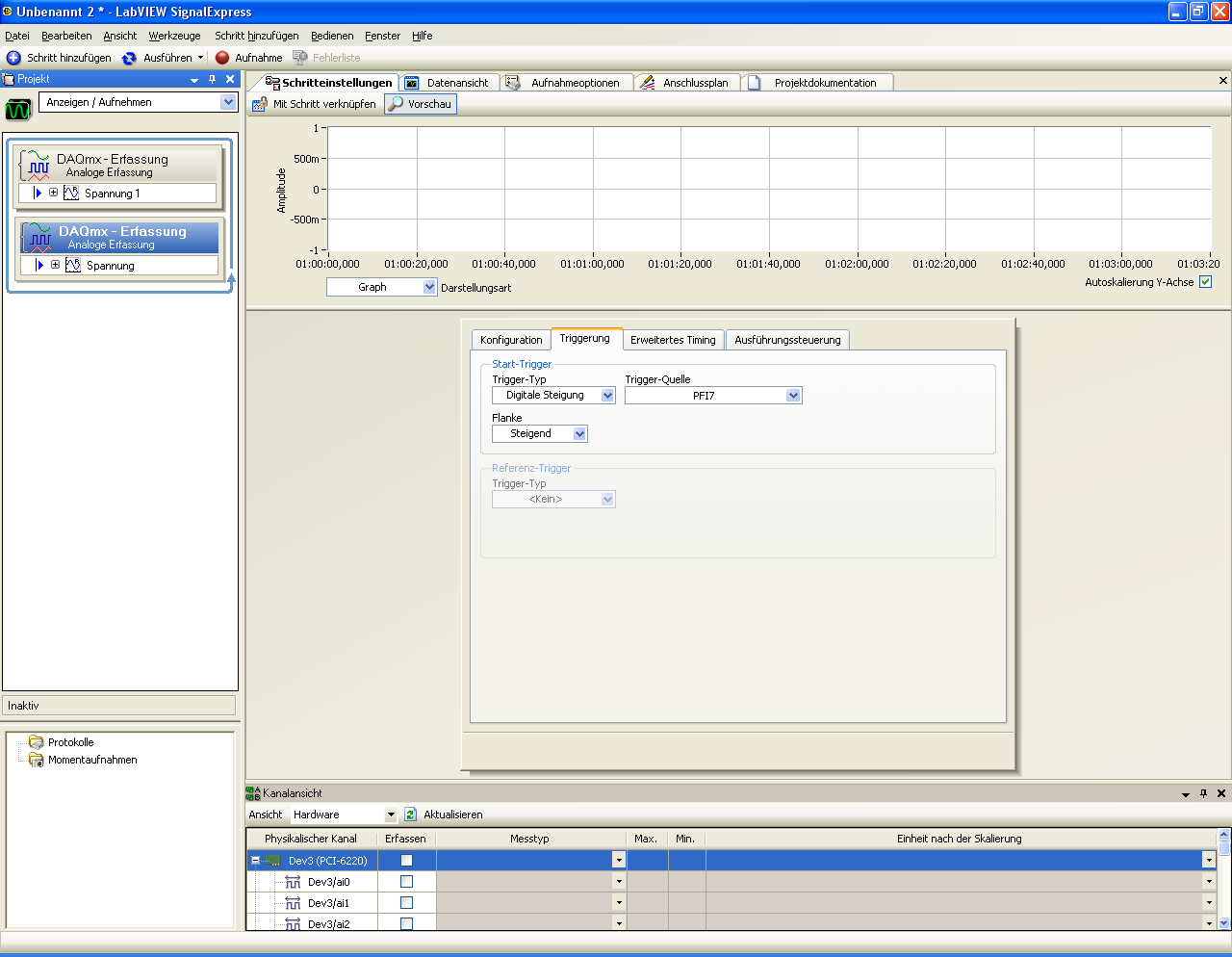1232x957 pixels.
Task: Open the Datei menu
Action: (x=17, y=36)
